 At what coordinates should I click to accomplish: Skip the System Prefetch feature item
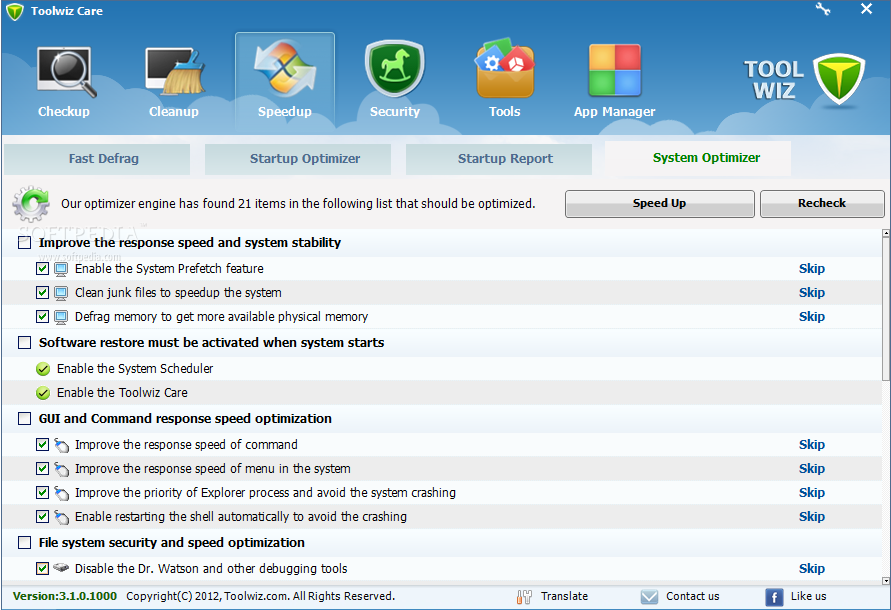pos(811,269)
